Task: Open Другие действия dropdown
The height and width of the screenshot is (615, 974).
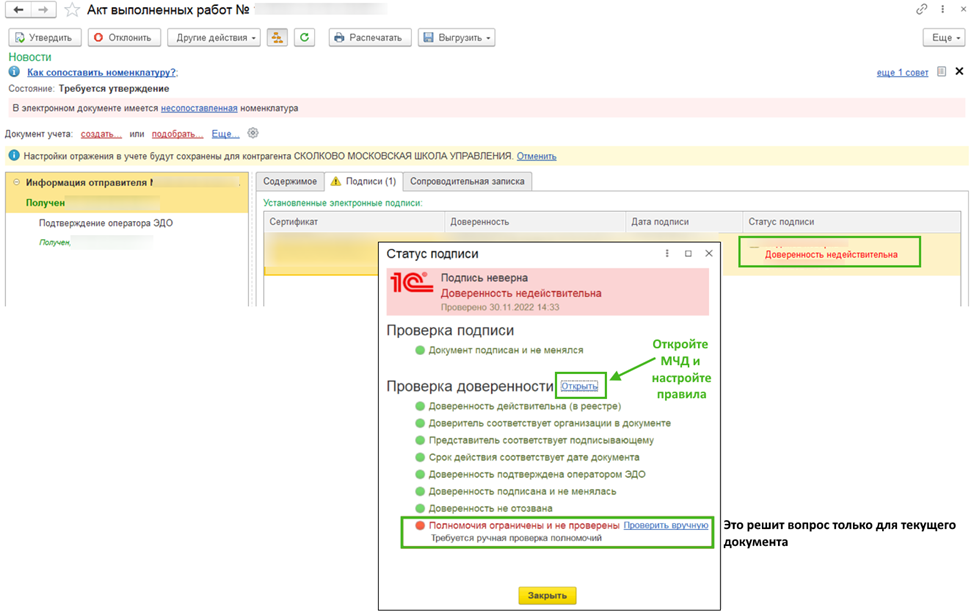Action: point(214,38)
